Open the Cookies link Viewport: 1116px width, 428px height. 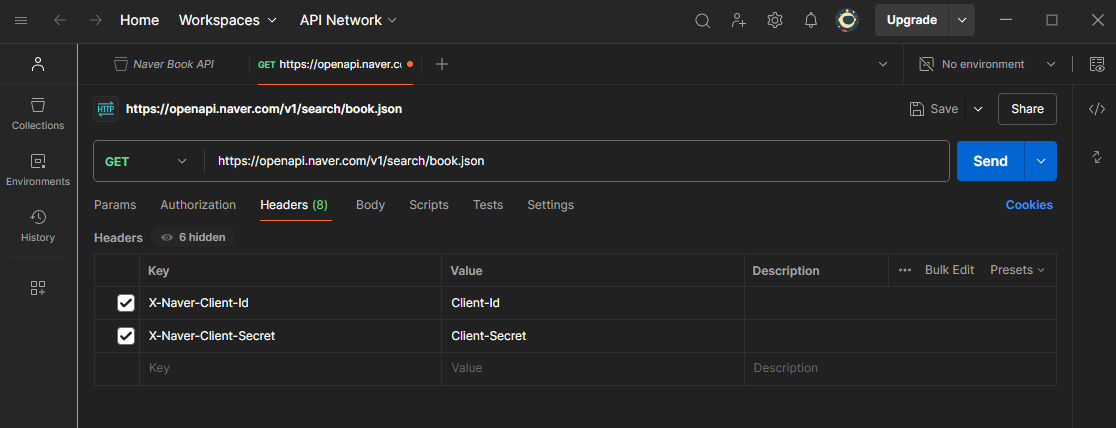[1028, 205]
